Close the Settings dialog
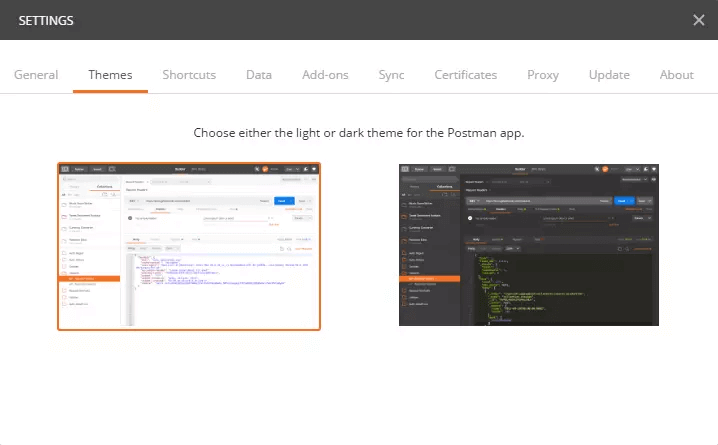Screen dimensions: 718x445 [698, 20]
